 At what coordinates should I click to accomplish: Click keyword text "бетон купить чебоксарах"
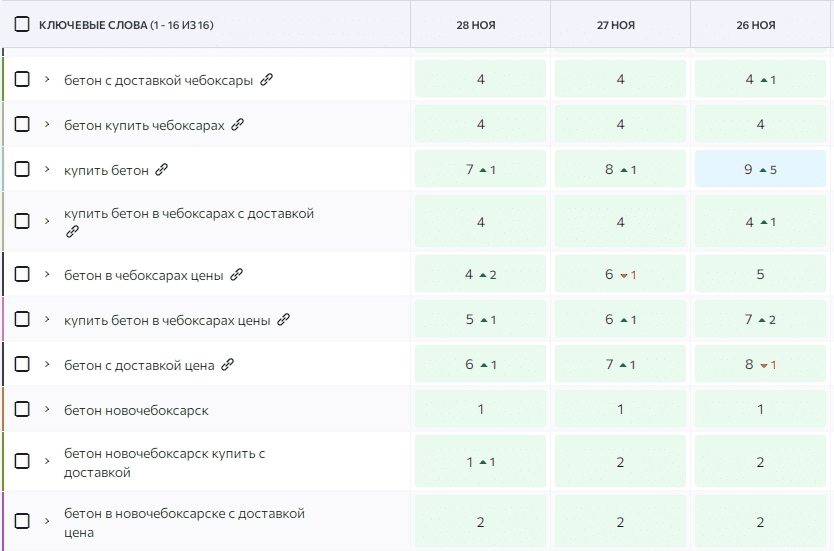coord(144,125)
